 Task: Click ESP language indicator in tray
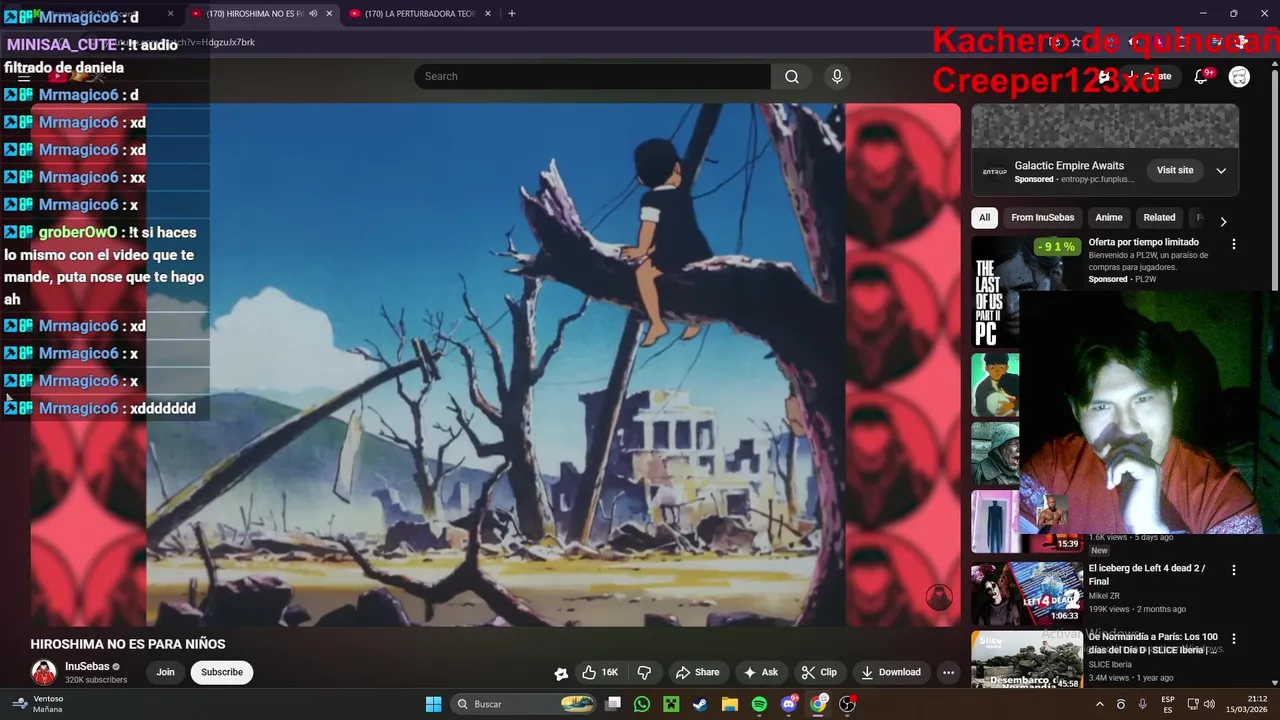pos(1168,704)
